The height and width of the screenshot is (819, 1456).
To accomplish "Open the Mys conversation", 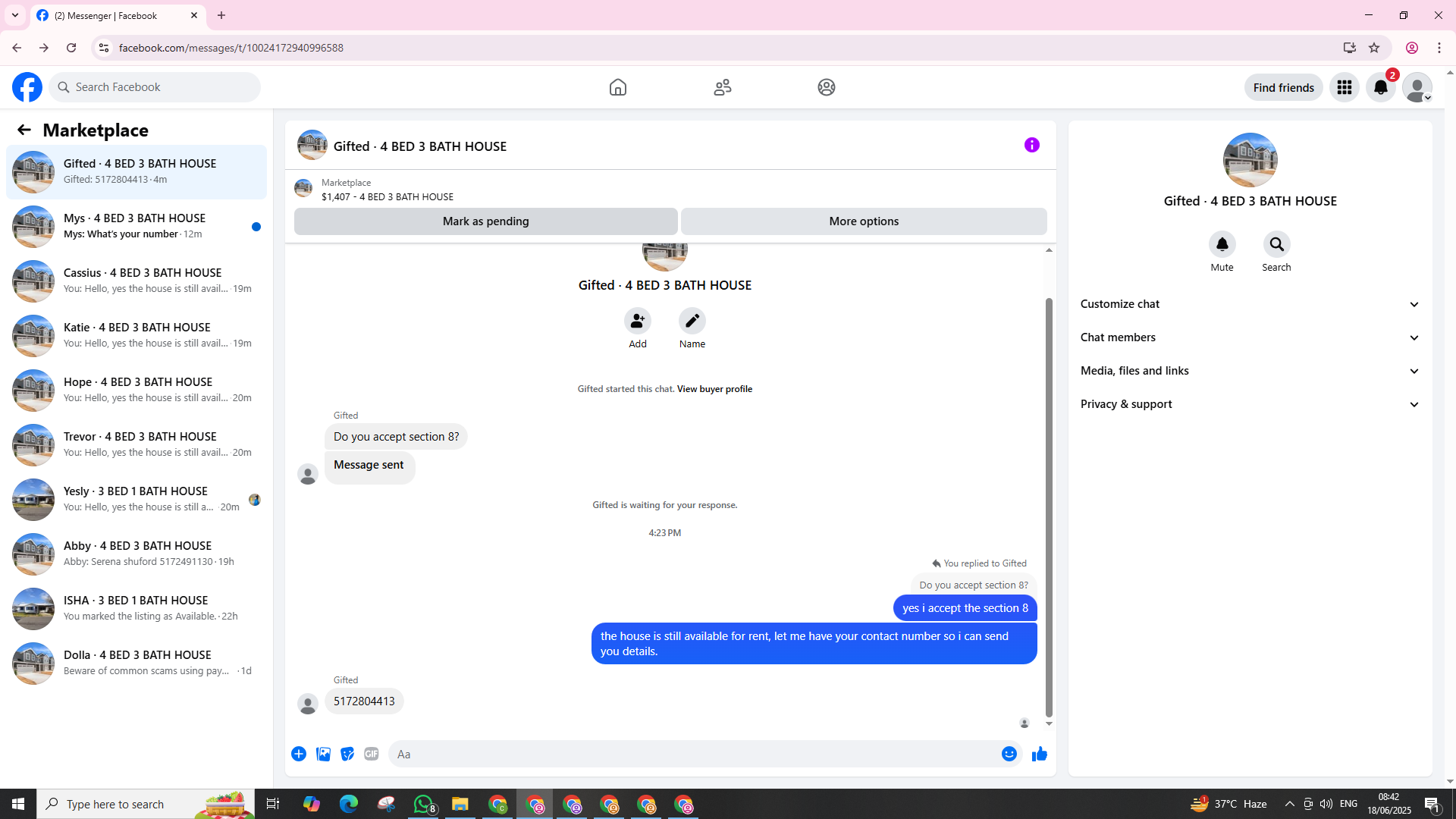I will click(x=136, y=227).
